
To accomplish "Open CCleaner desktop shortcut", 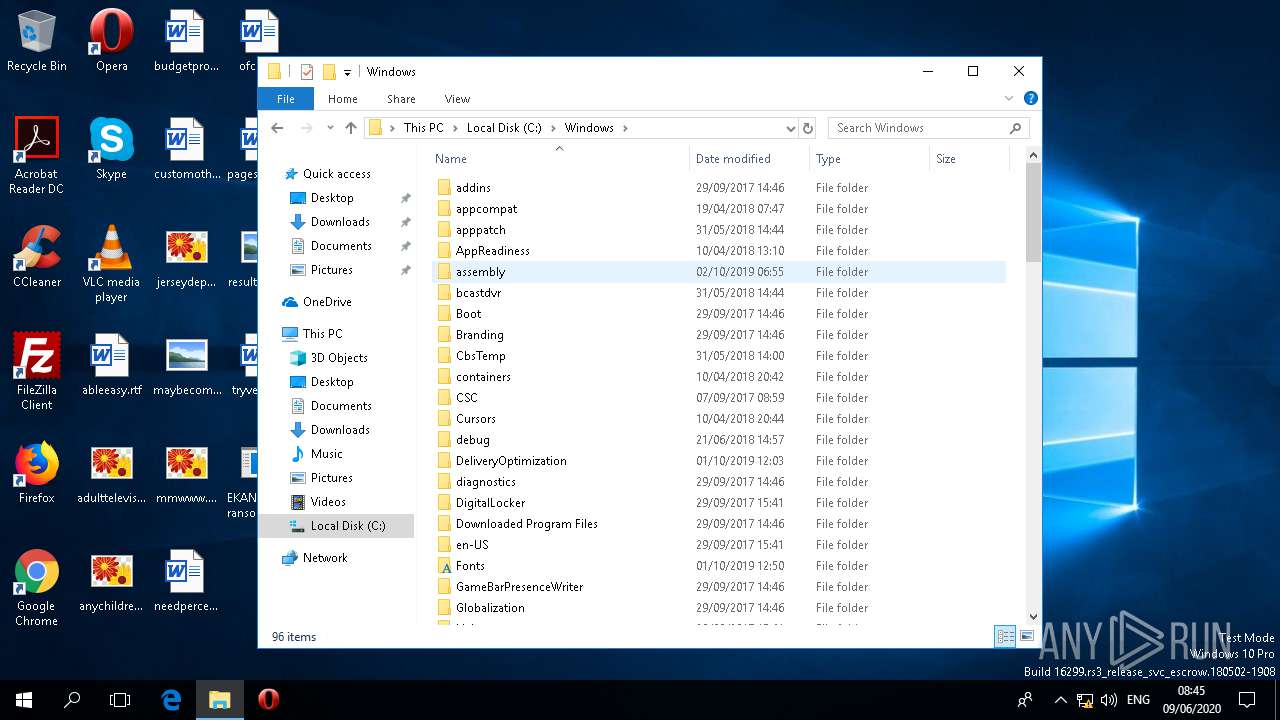I will pos(37,258).
